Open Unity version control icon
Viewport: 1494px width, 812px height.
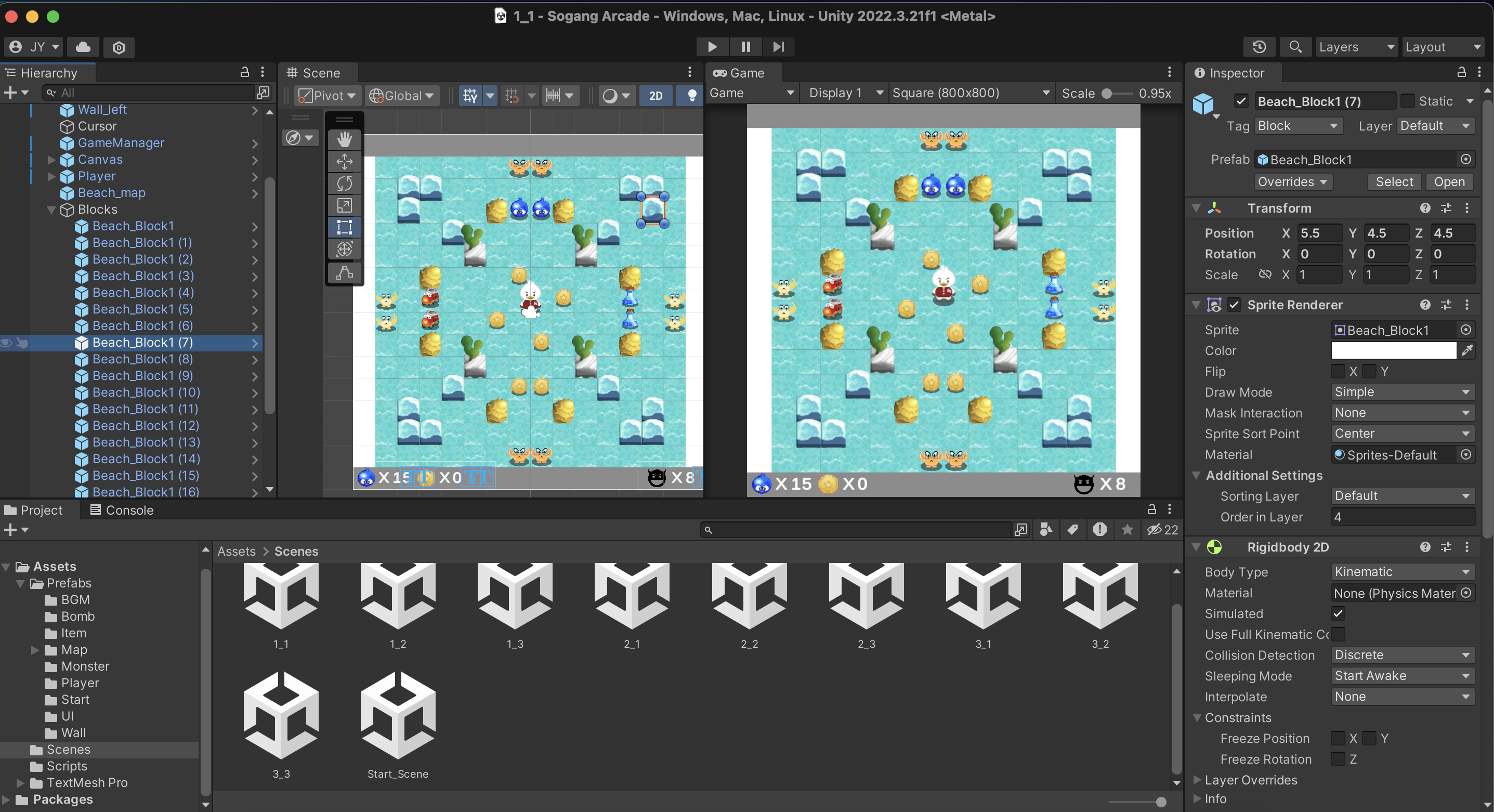(119, 47)
